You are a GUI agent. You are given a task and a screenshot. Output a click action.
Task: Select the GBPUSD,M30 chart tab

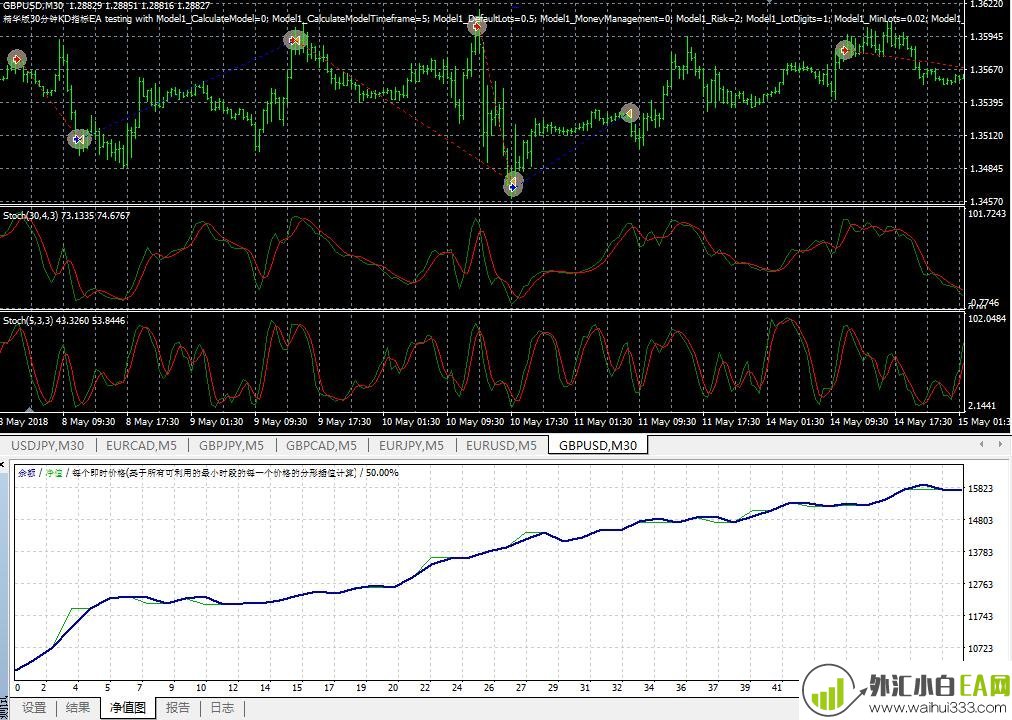coord(598,445)
